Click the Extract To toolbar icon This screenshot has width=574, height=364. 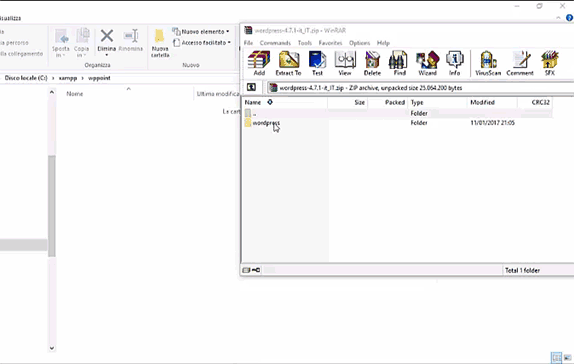288,63
